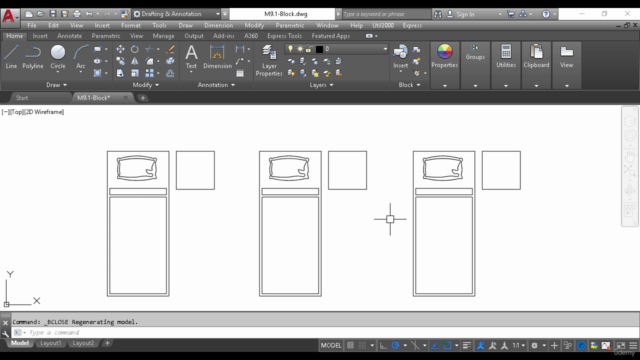Screen dimensions: 640x360
Task: Click the Undo arrow icon
Action: point(89,14)
